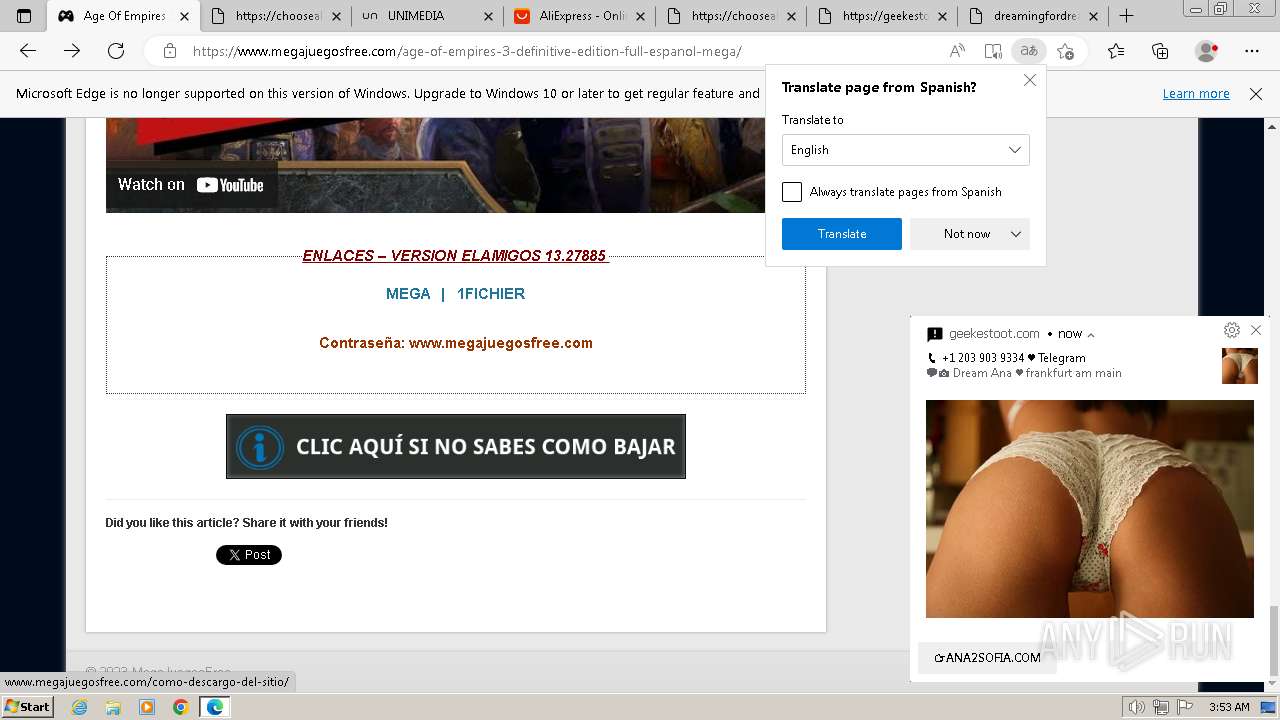
Task: Click the Internet Explorer taskbar icon
Action: (x=79, y=707)
